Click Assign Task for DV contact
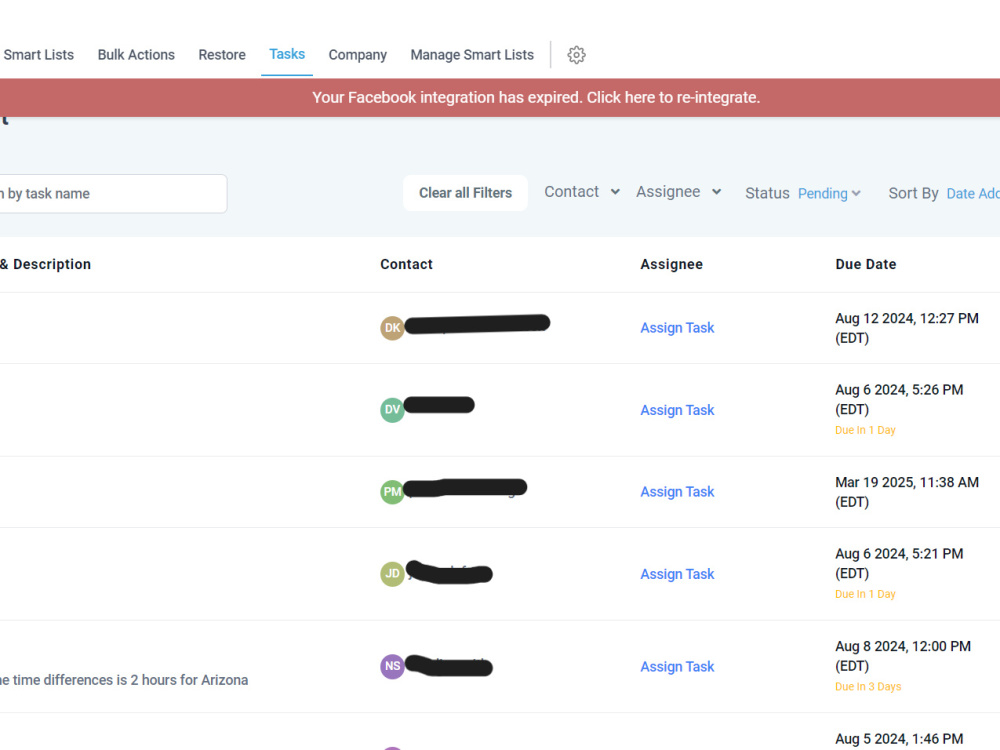 coord(677,410)
